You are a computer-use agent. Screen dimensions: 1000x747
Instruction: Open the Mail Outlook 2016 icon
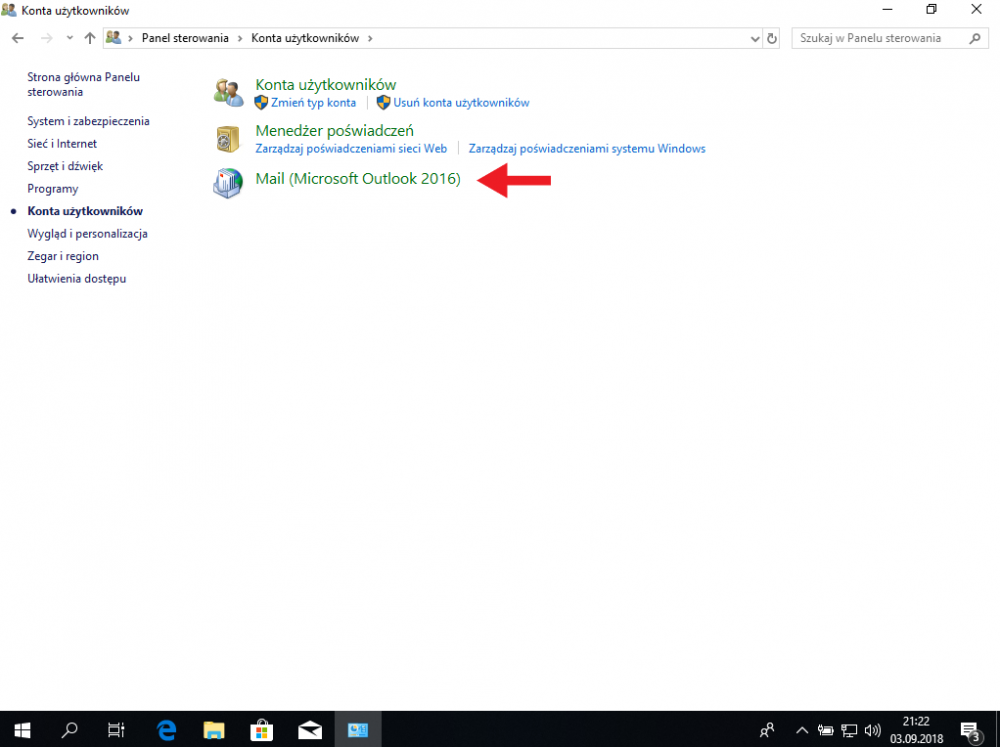228,183
